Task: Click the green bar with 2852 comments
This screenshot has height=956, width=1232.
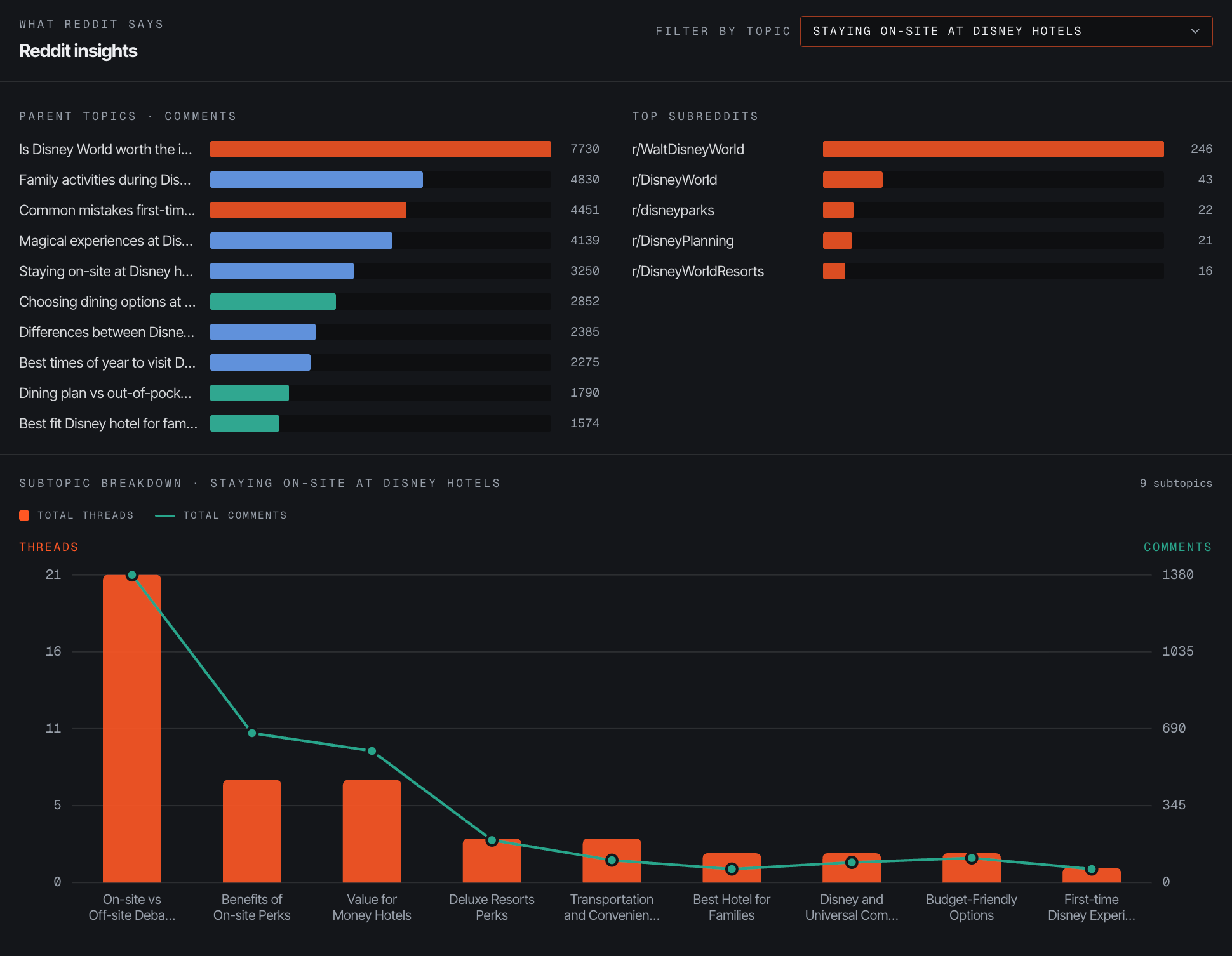Action: [273, 302]
